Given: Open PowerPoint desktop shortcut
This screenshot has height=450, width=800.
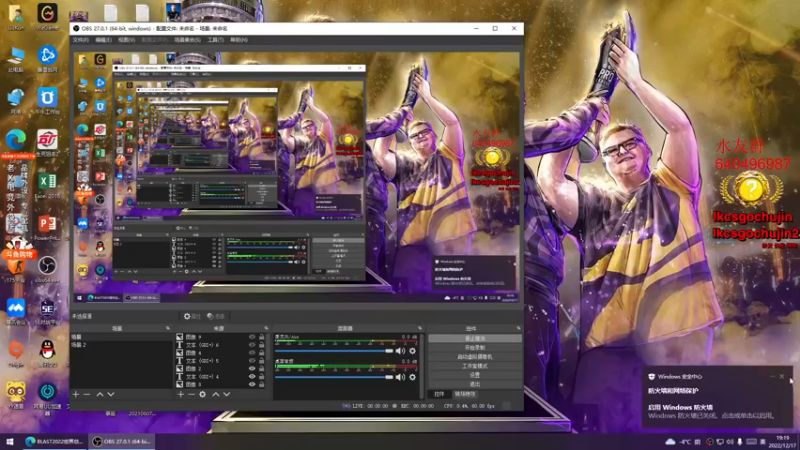Looking at the screenshot, I should (x=47, y=228).
